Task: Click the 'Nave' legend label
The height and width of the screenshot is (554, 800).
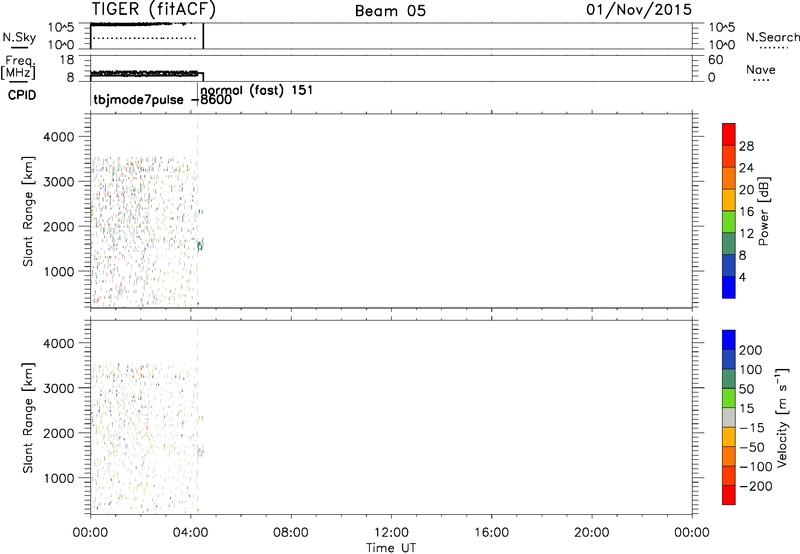Action: click(x=760, y=69)
